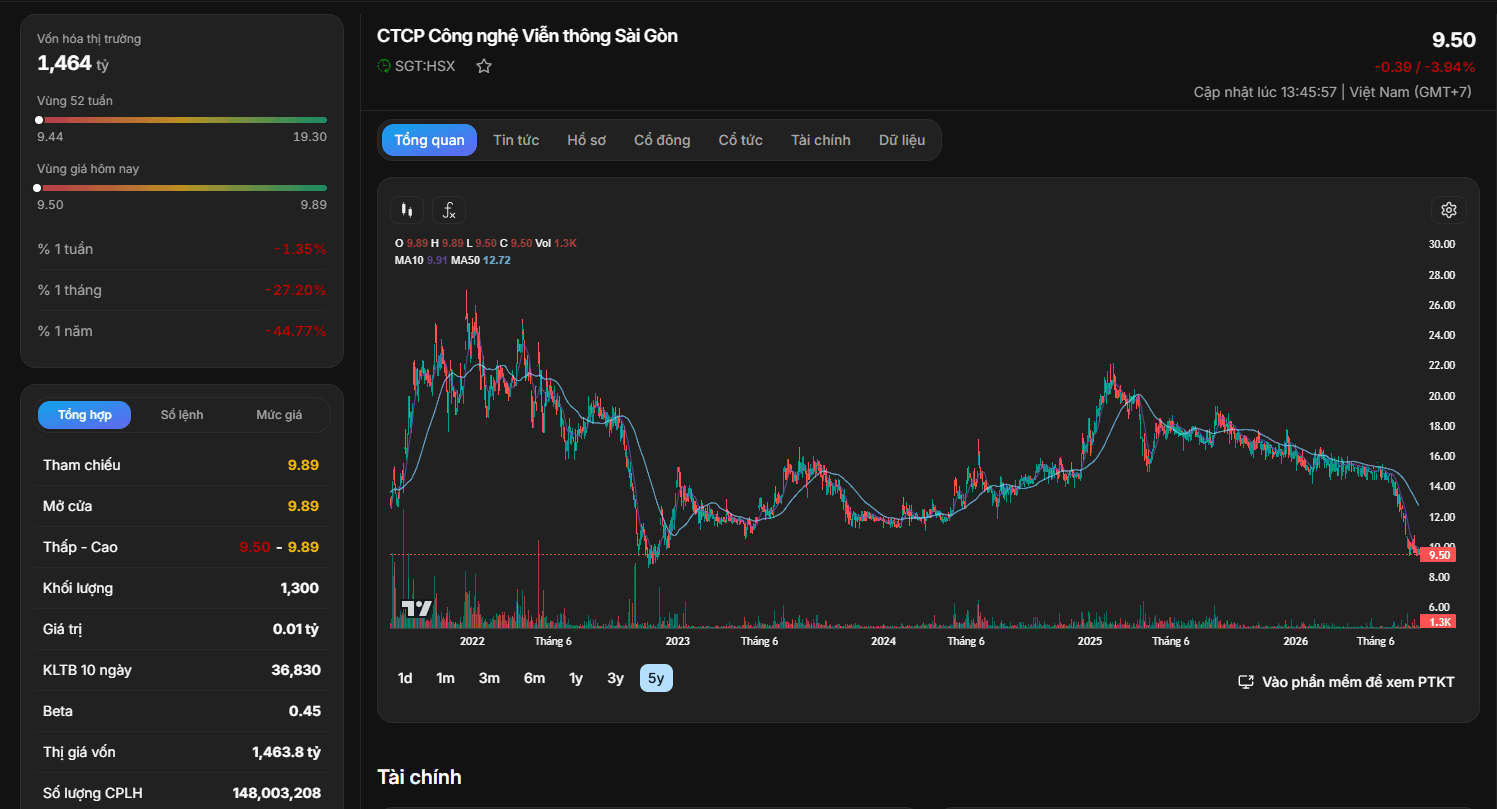1497x809 pixels.
Task: Click the monitor icon beside PTKT link
Action: [1246, 682]
